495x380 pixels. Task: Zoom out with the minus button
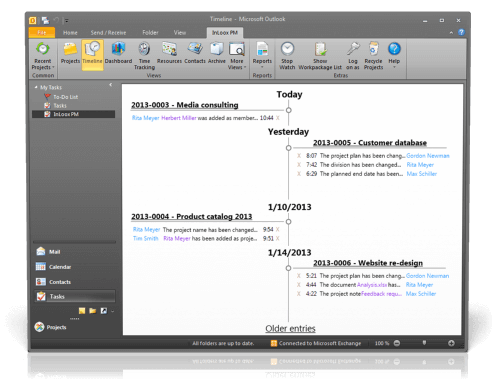[397, 343]
